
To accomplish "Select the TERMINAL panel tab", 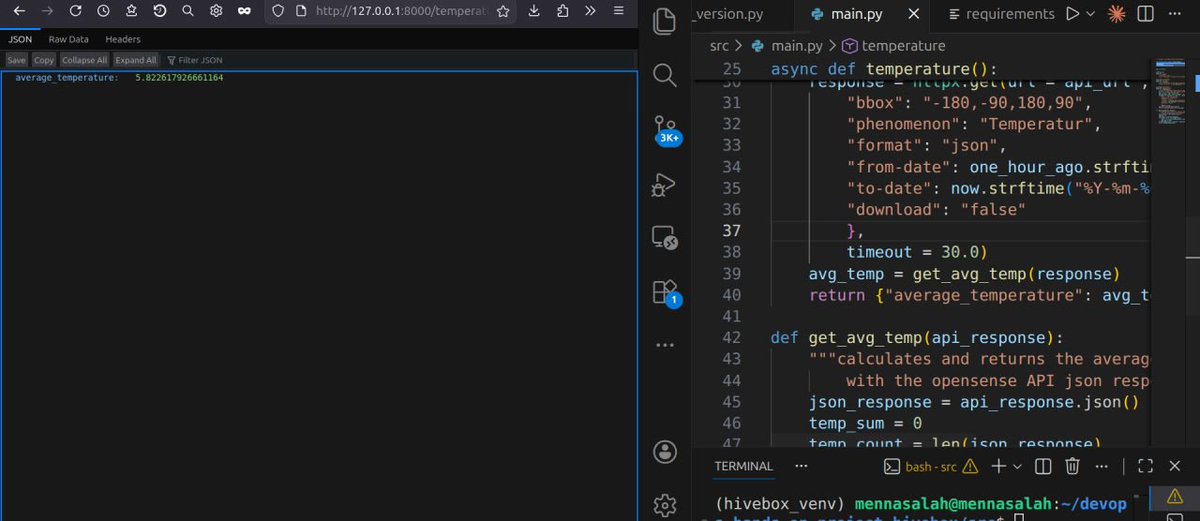I will [743, 466].
